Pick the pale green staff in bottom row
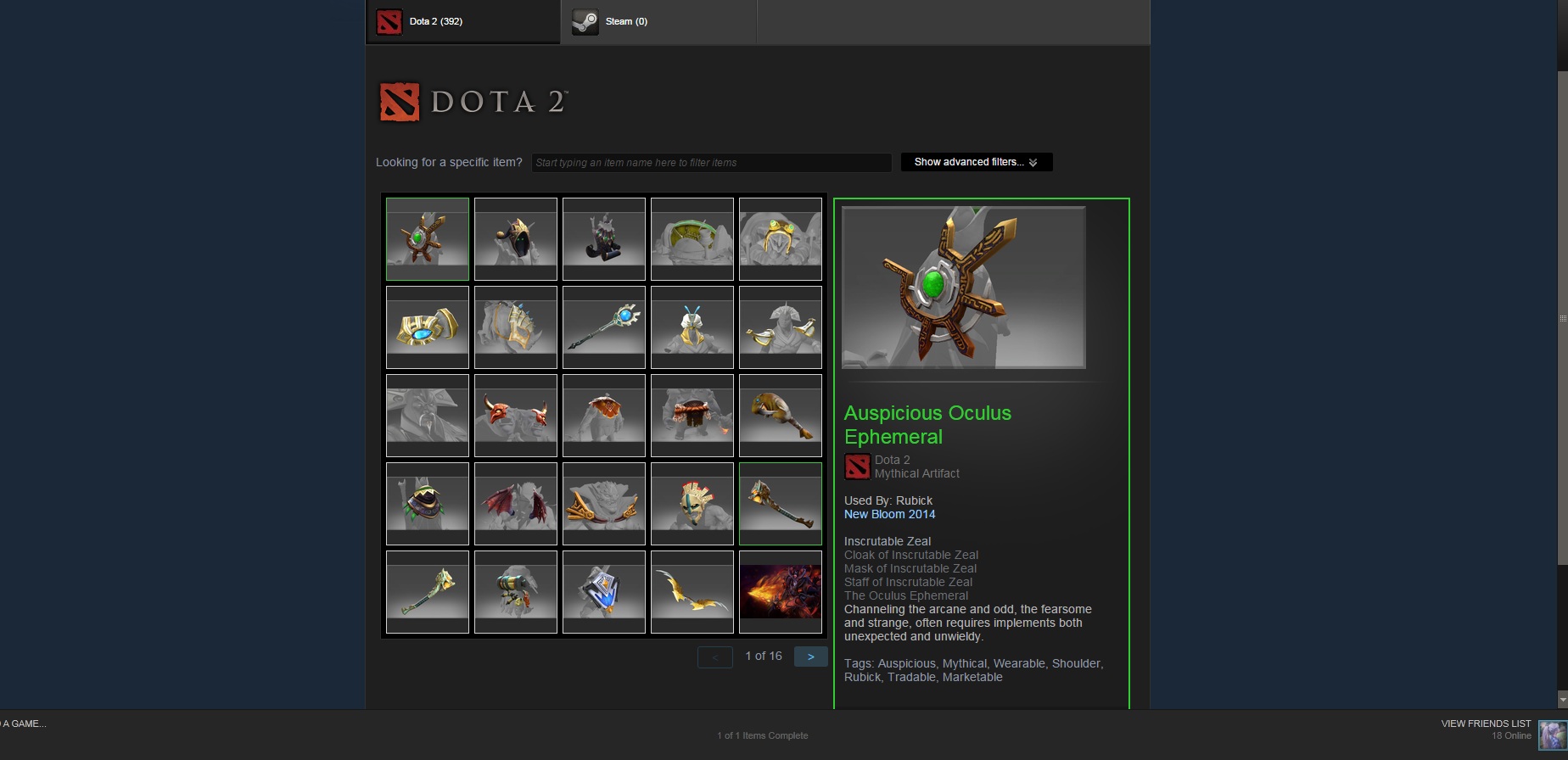Viewport: 1568px width, 760px height. point(428,592)
